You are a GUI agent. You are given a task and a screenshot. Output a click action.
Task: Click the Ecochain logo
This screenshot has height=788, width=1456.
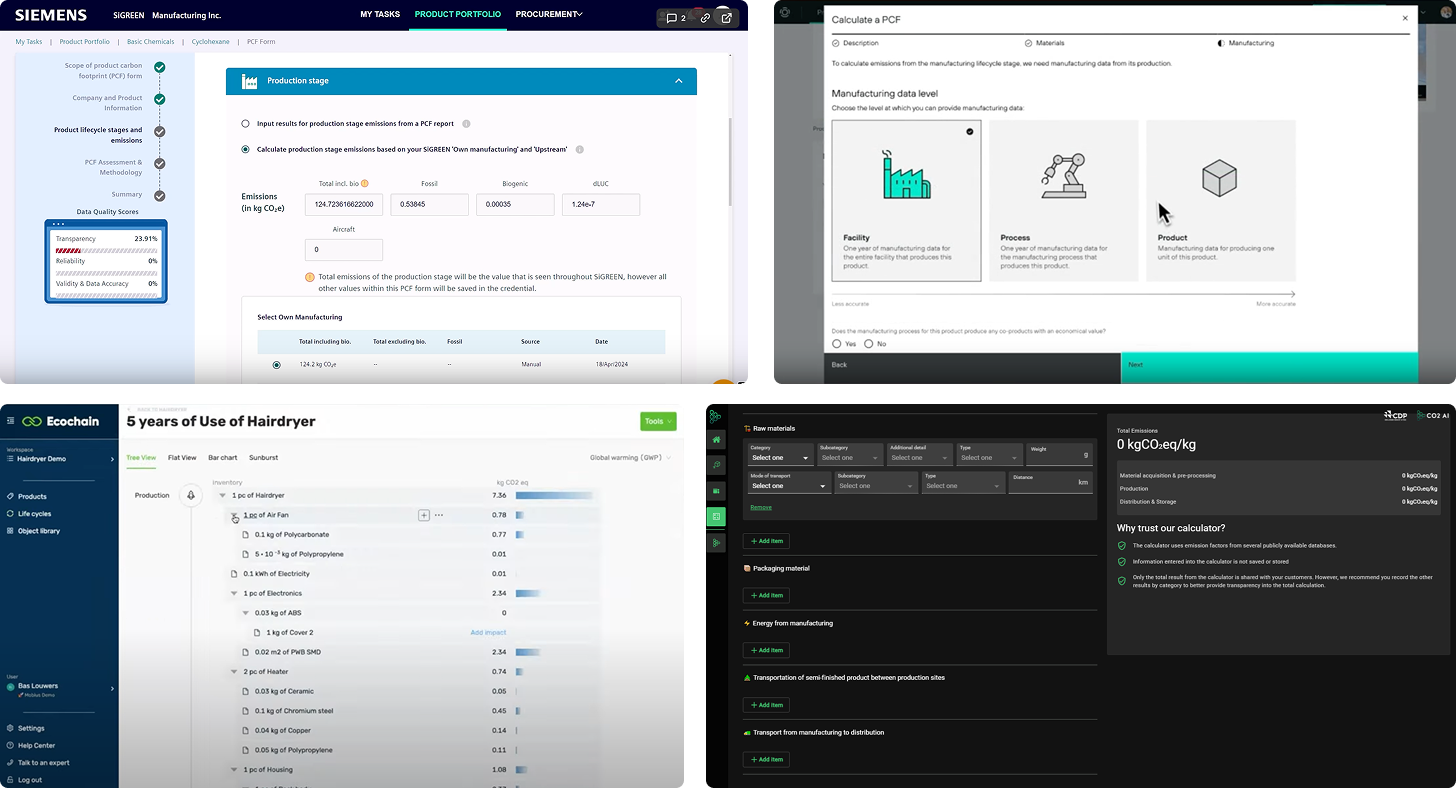[x=61, y=421]
